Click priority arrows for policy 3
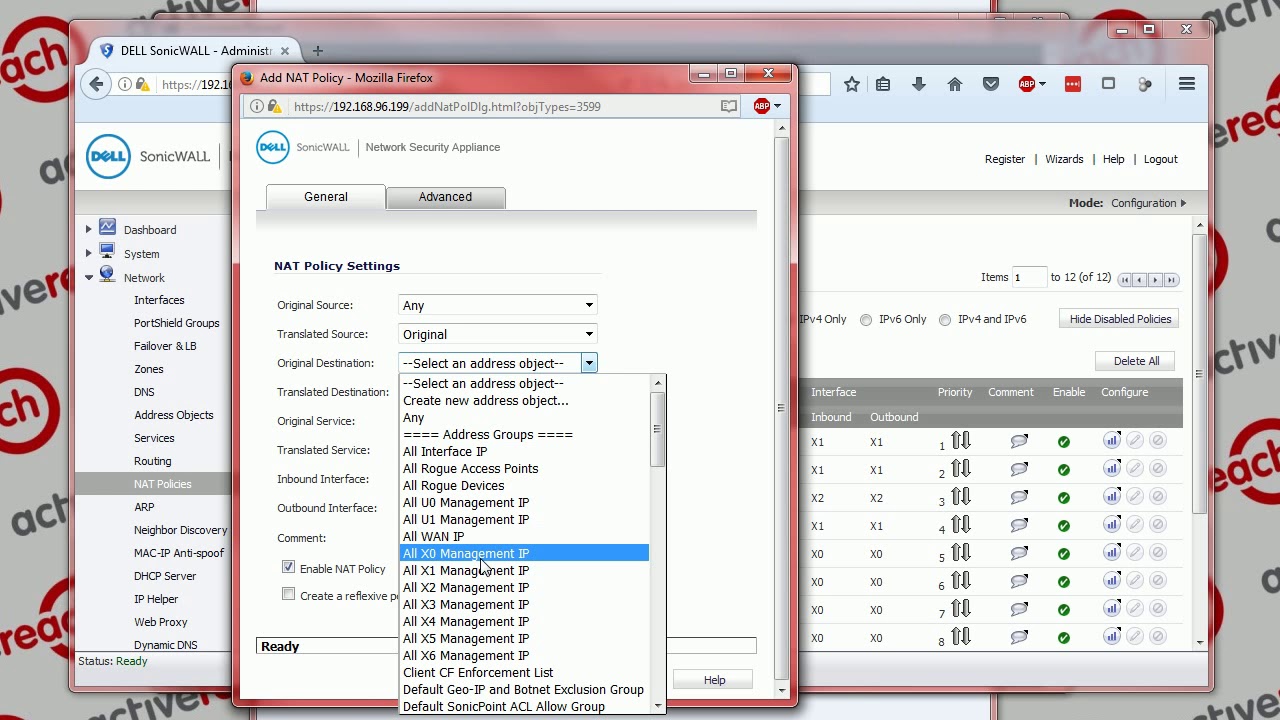1280x720 pixels. click(x=961, y=497)
